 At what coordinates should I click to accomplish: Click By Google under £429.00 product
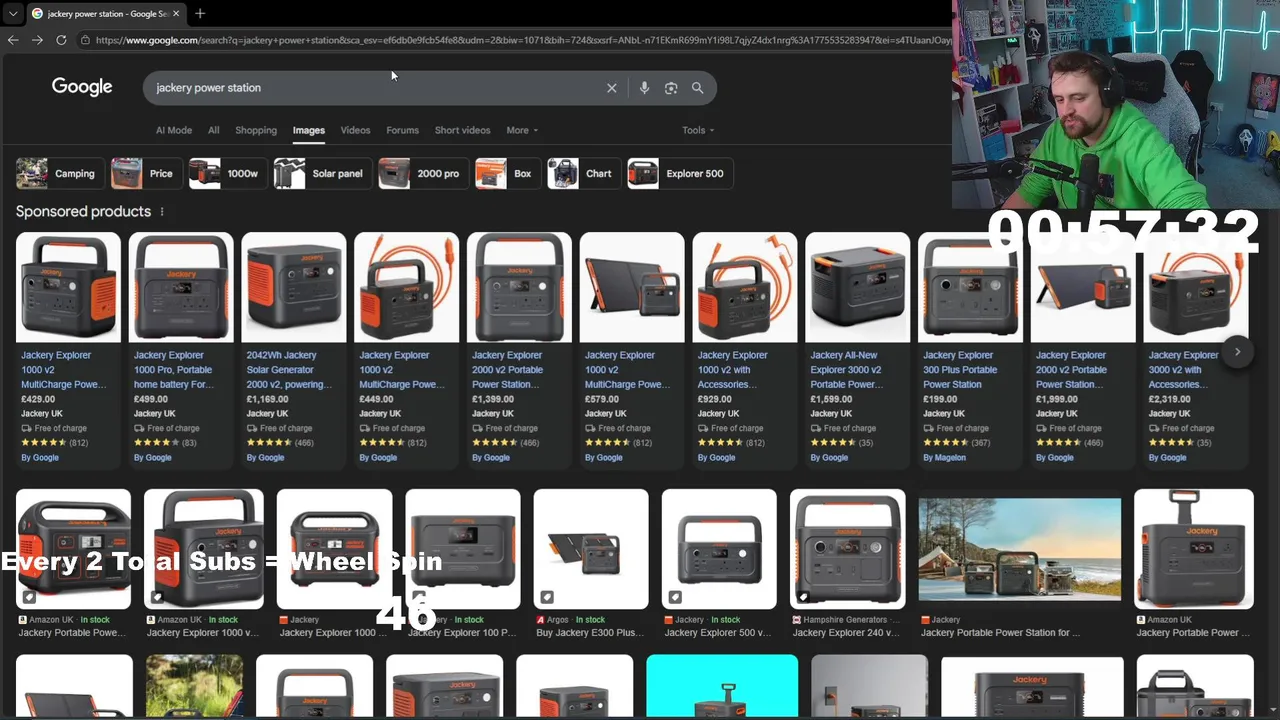(x=40, y=458)
